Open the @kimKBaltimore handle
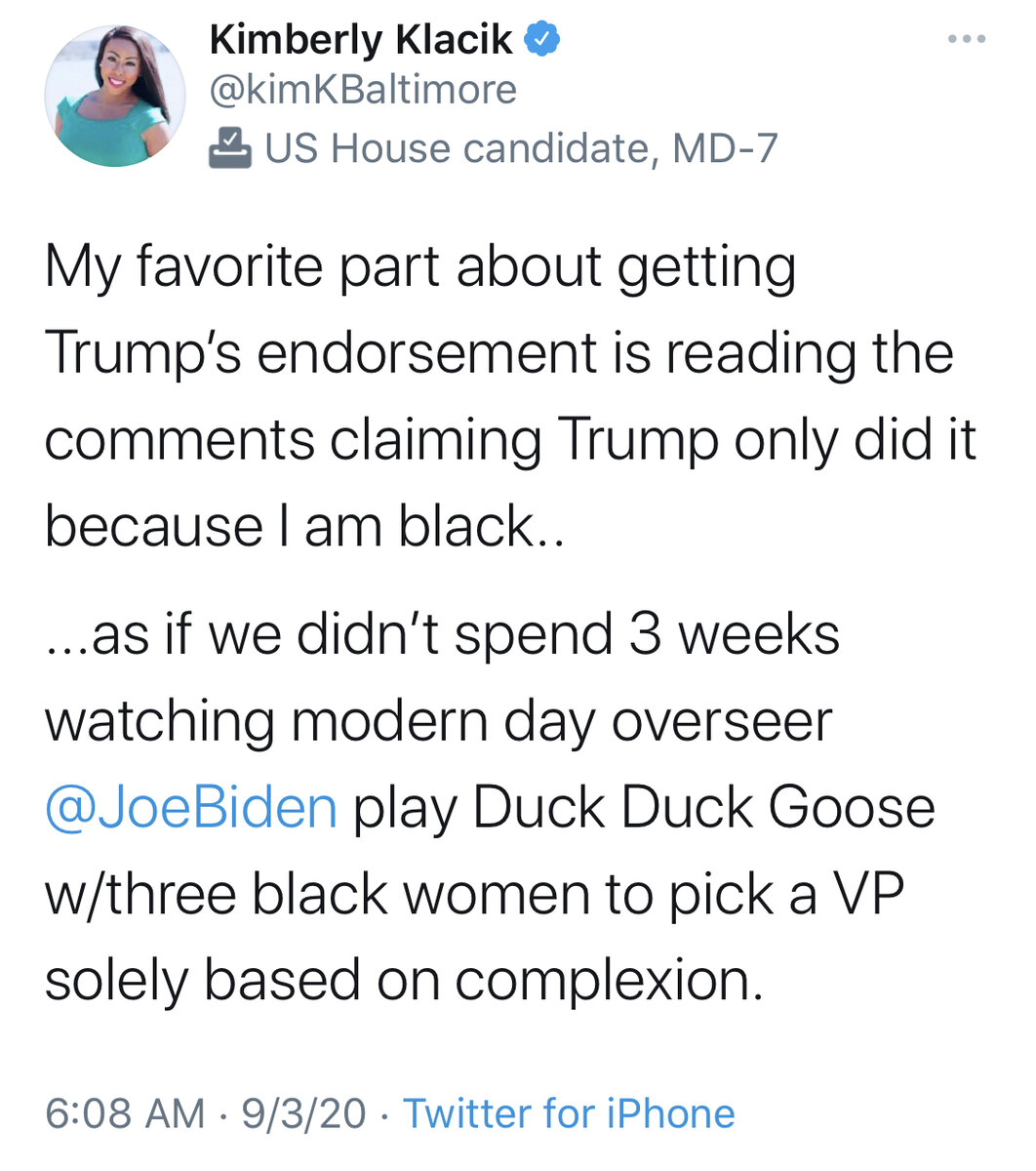1036x1171 pixels. tap(363, 91)
